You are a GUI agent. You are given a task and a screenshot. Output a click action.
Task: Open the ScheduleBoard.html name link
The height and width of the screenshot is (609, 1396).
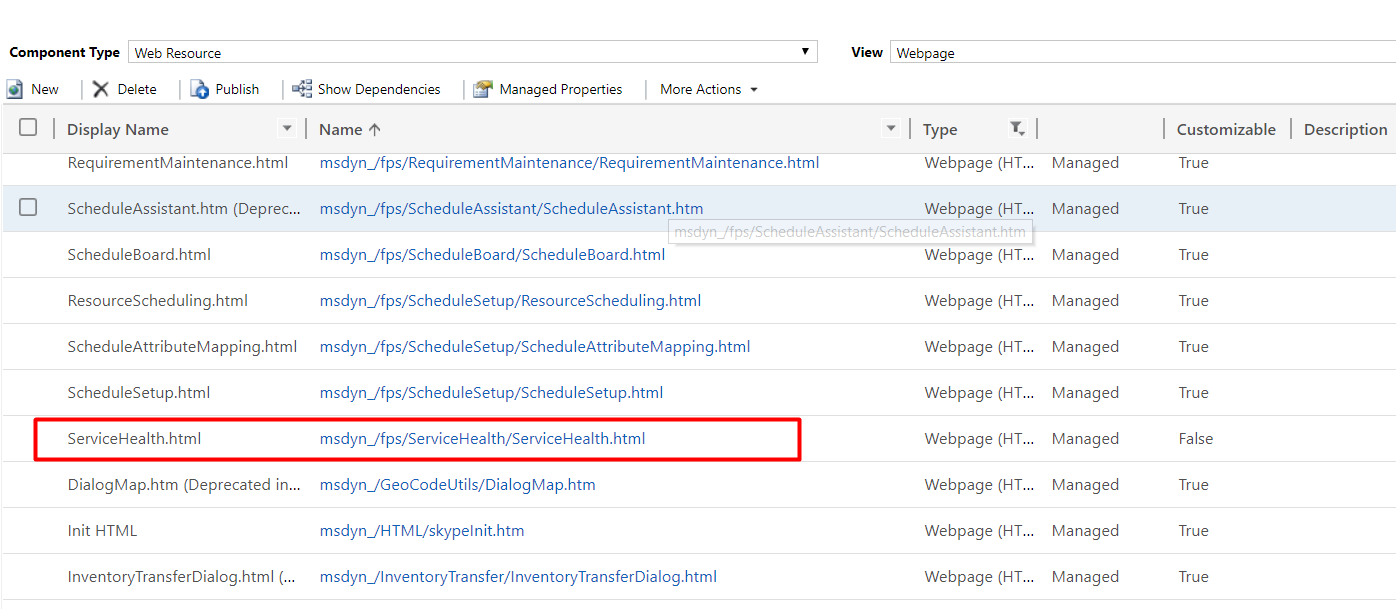pyautogui.click(x=492, y=254)
